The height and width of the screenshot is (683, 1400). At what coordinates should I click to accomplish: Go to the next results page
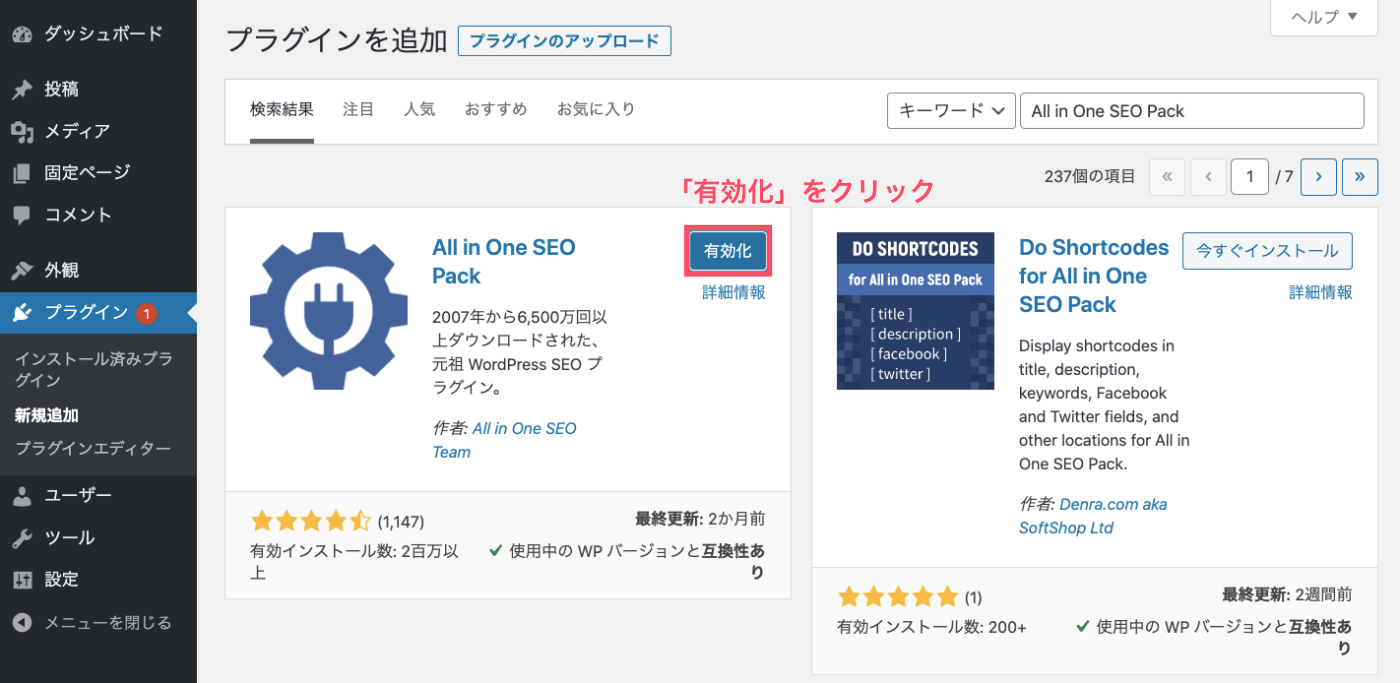click(1319, 177)
